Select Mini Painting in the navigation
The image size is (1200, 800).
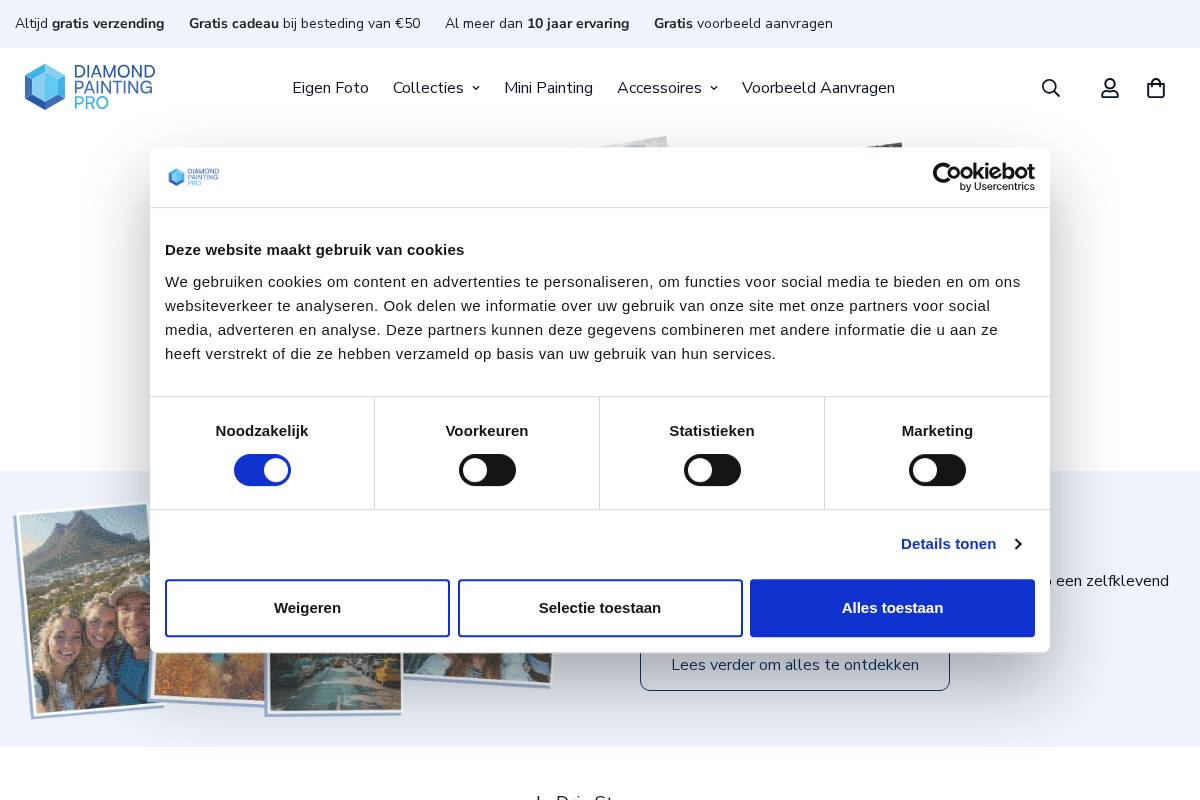point(548,88)
